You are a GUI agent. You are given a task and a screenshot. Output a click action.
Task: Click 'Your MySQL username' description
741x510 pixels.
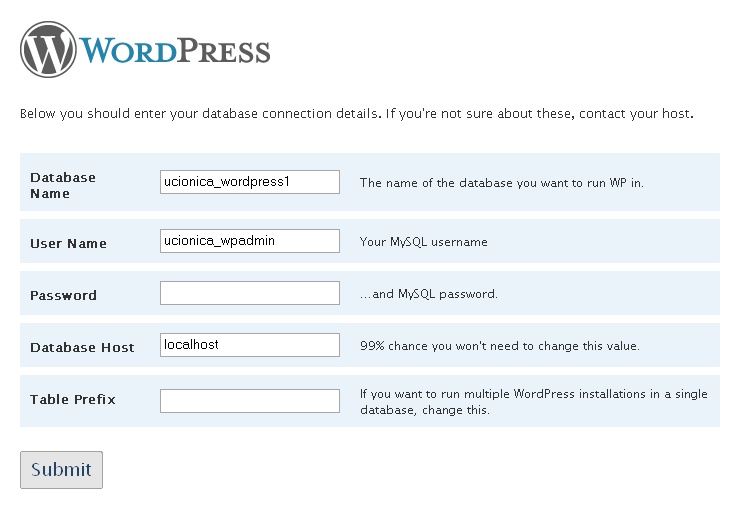pos(423,242)
